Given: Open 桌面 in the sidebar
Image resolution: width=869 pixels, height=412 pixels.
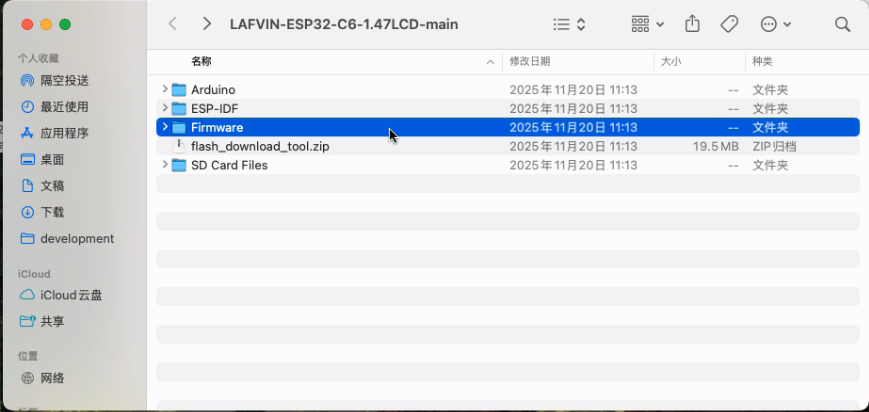Looking at the screenshot, I should tap(42, 160).
